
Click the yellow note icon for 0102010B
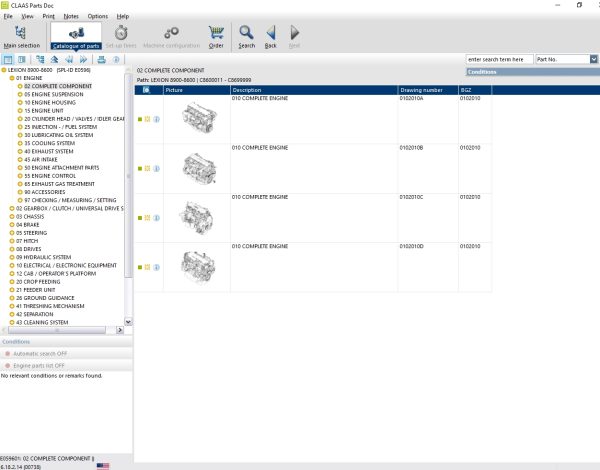(x=149, y=168)
